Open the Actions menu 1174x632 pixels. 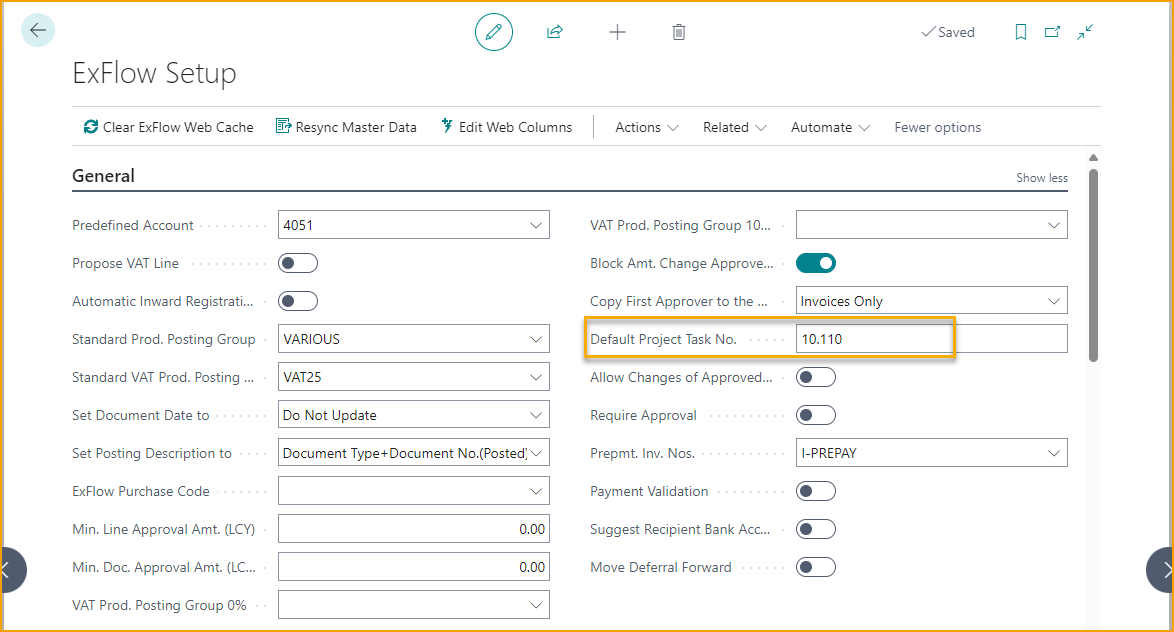point(647,127)
